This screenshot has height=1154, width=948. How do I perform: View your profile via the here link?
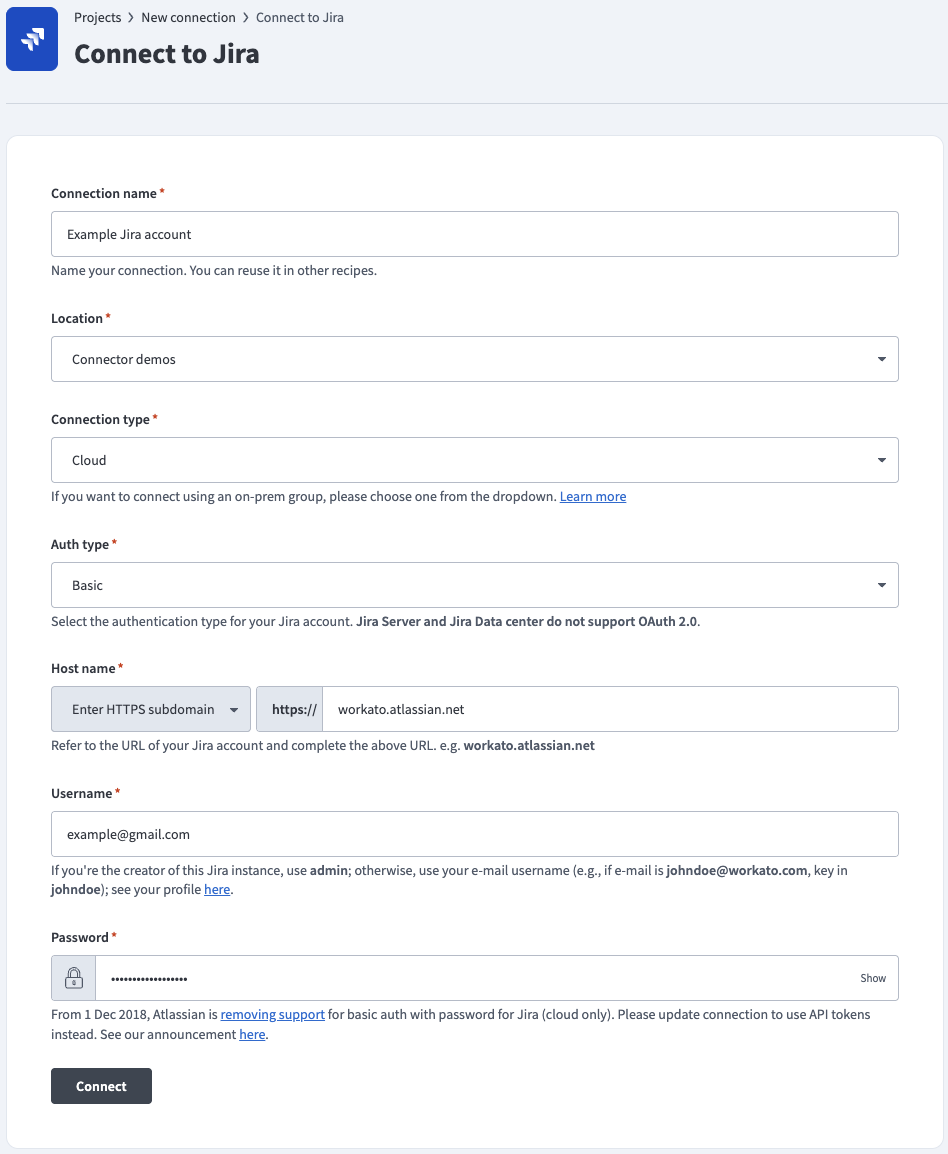(x=216, y=889)
